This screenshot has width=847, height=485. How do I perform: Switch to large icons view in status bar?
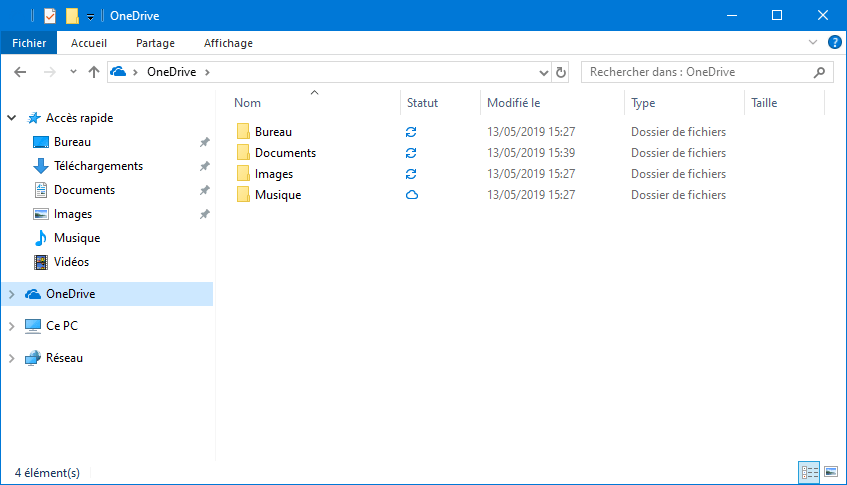click(831, 473)
